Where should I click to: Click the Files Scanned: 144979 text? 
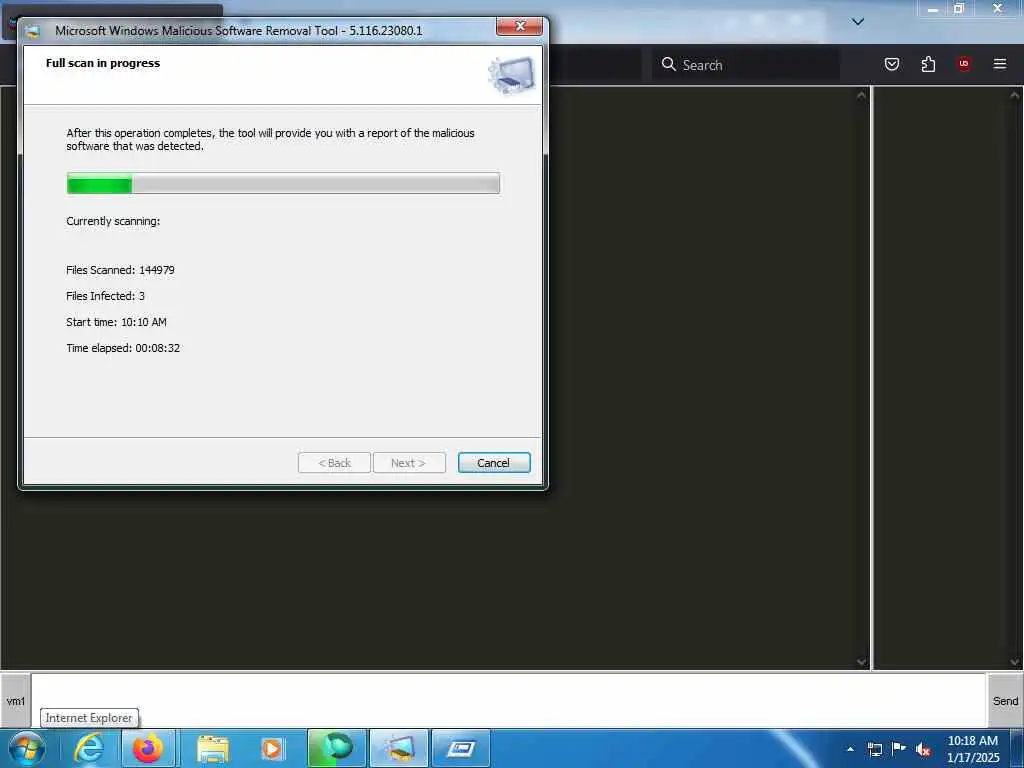tap(120, 270)
